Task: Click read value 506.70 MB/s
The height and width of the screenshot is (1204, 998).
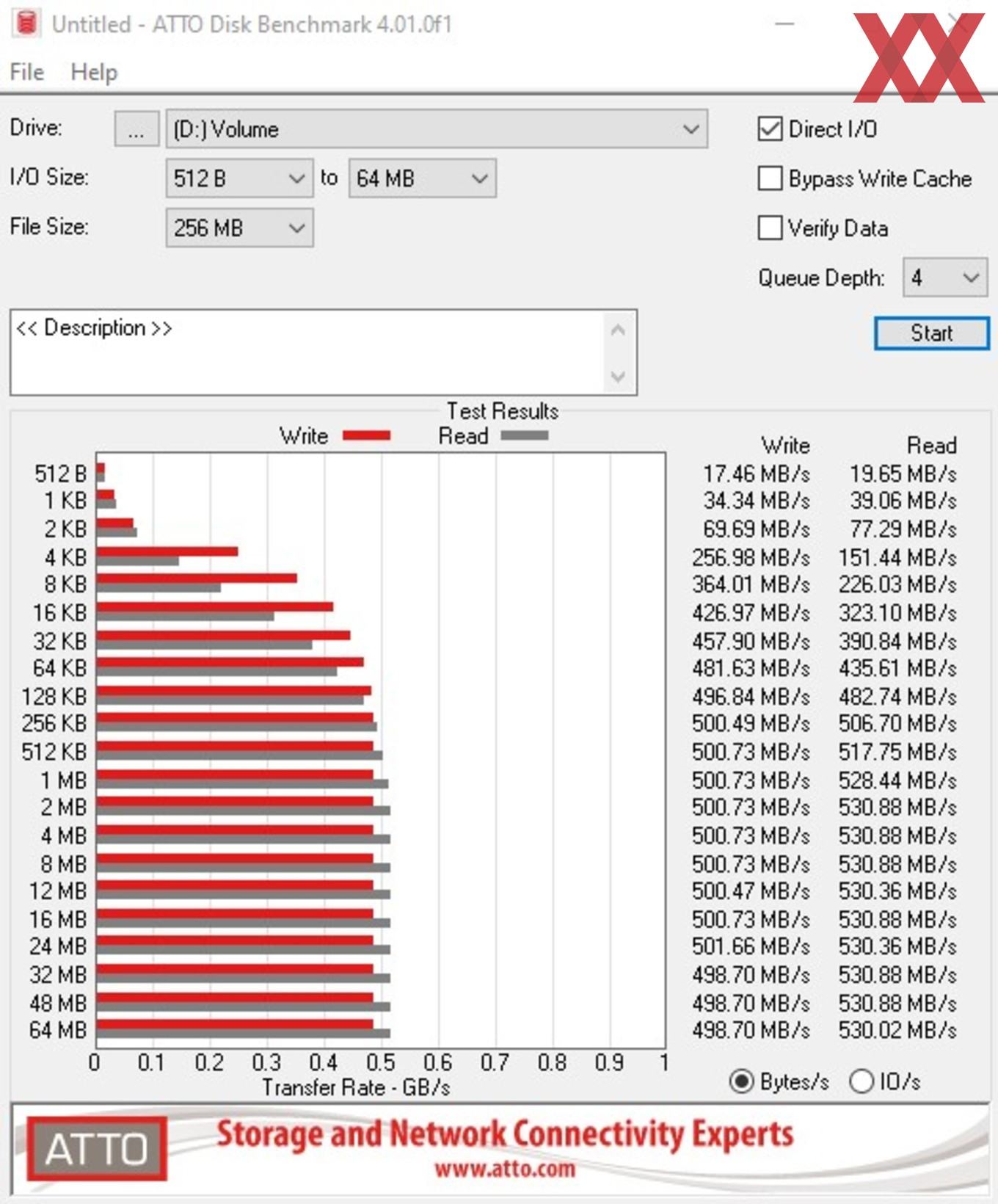Action: 897,724
